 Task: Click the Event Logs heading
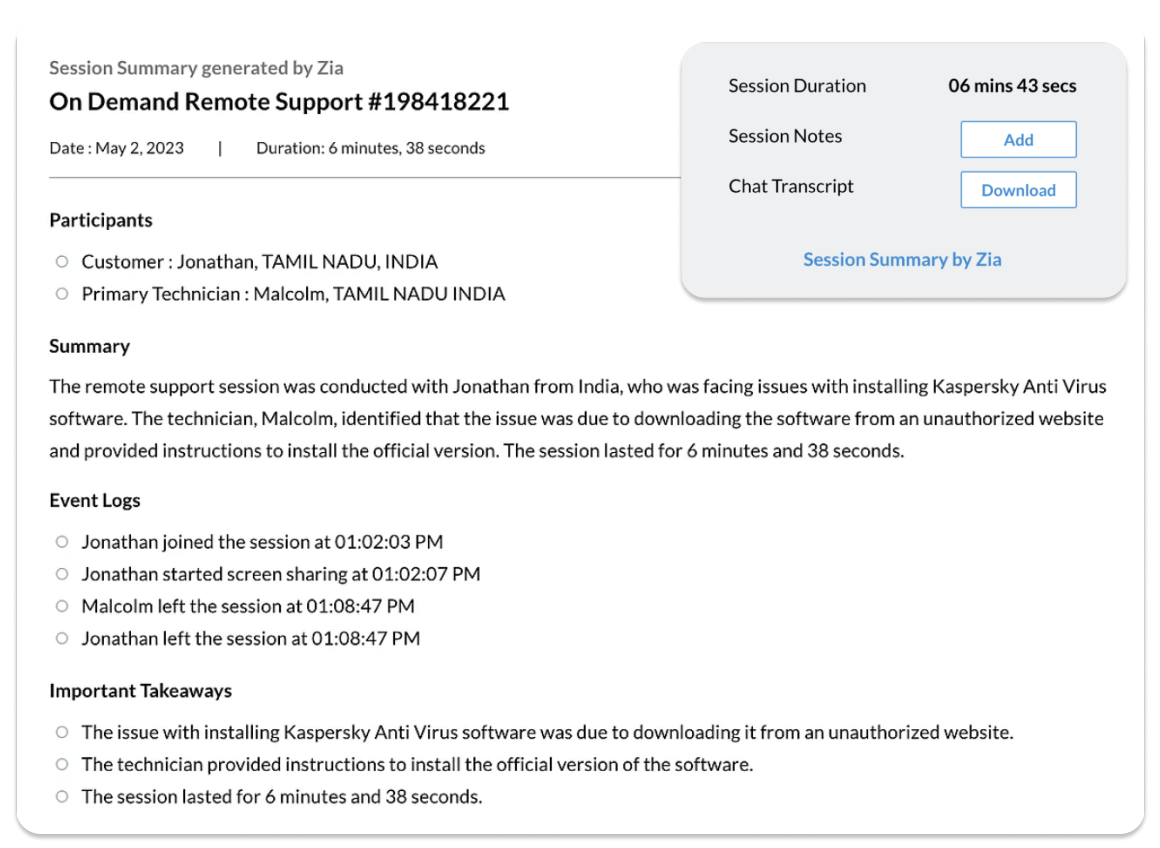pyautogui.click(x=95, y=500)
